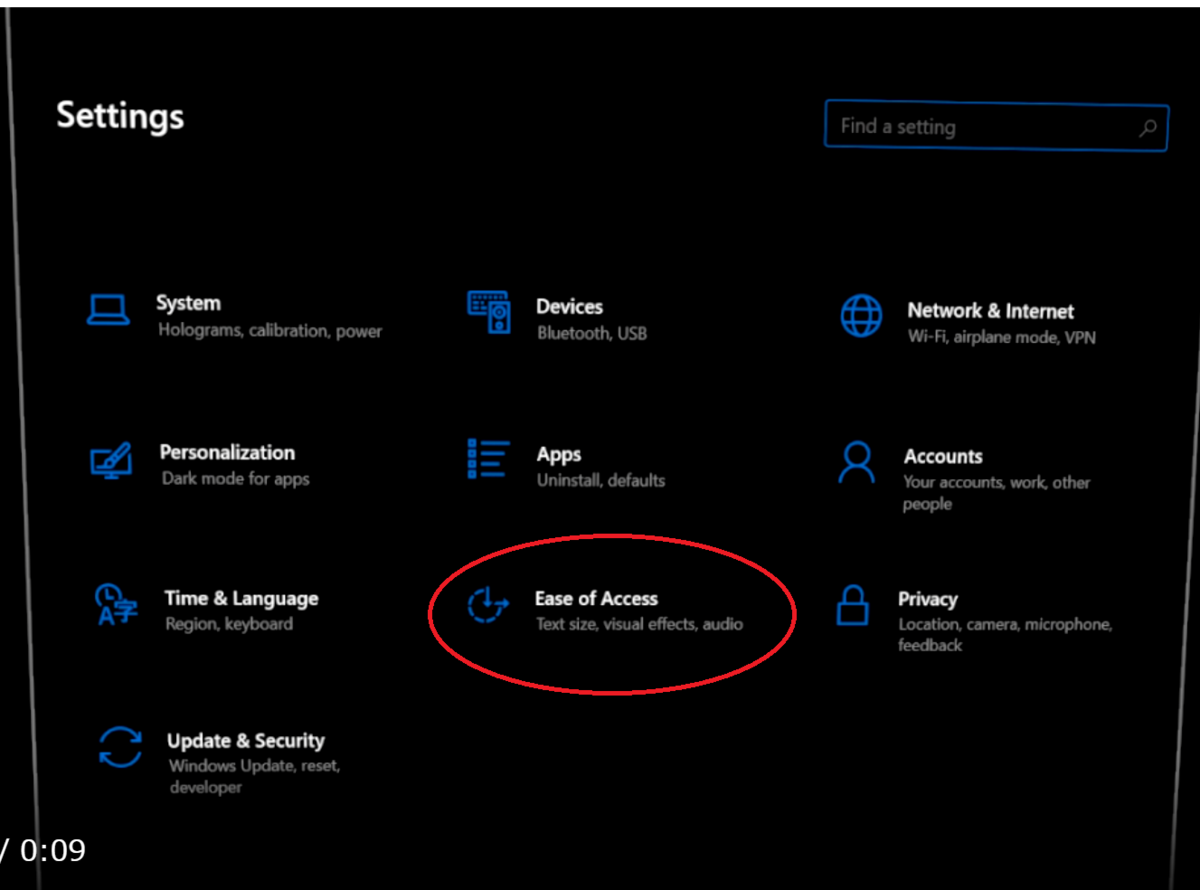The height and width of the screenshot is (890, 1200).
Task: Click the 'Bluetooth, USB' description
Action: (592, 334)
